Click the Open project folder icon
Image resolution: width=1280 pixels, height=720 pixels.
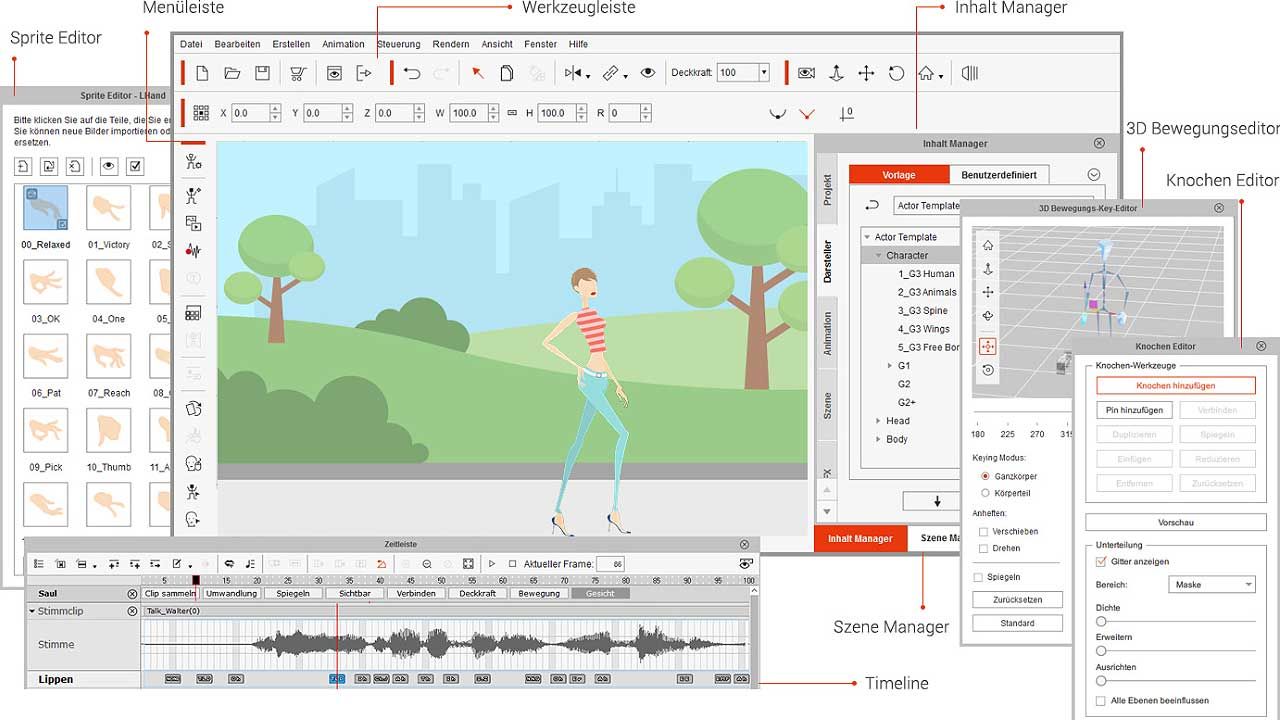232,73
